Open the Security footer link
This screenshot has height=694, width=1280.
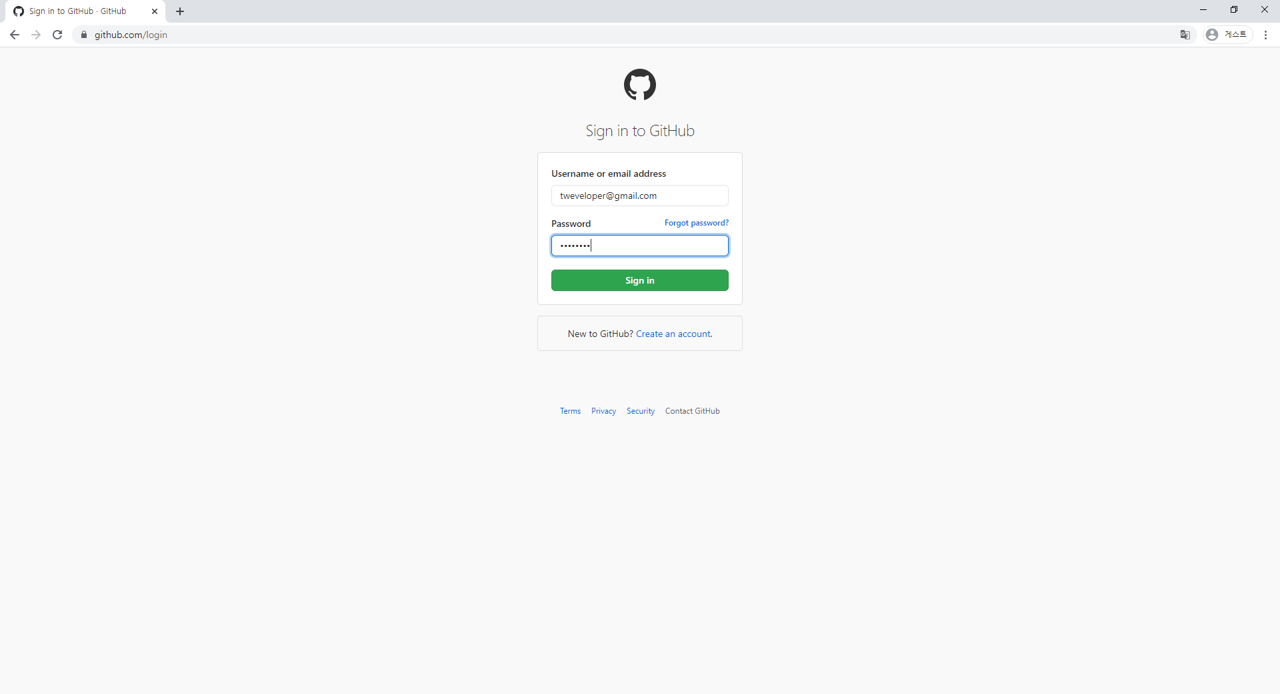click(x=640, y=411)
